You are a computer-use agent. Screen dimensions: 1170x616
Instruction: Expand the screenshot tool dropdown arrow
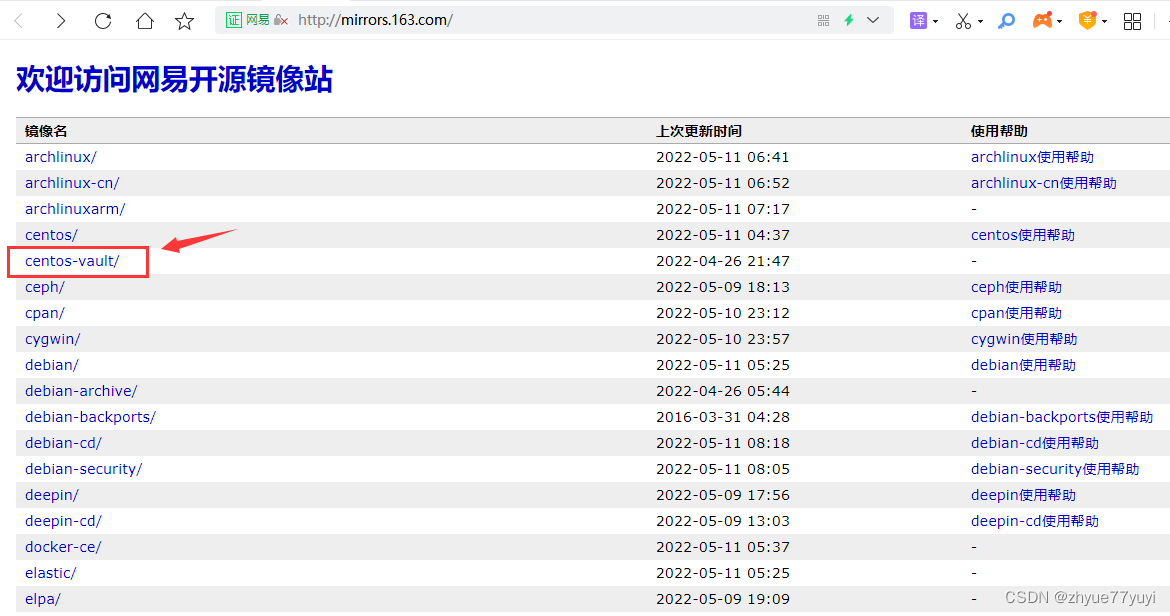click(x=980, y=22)
